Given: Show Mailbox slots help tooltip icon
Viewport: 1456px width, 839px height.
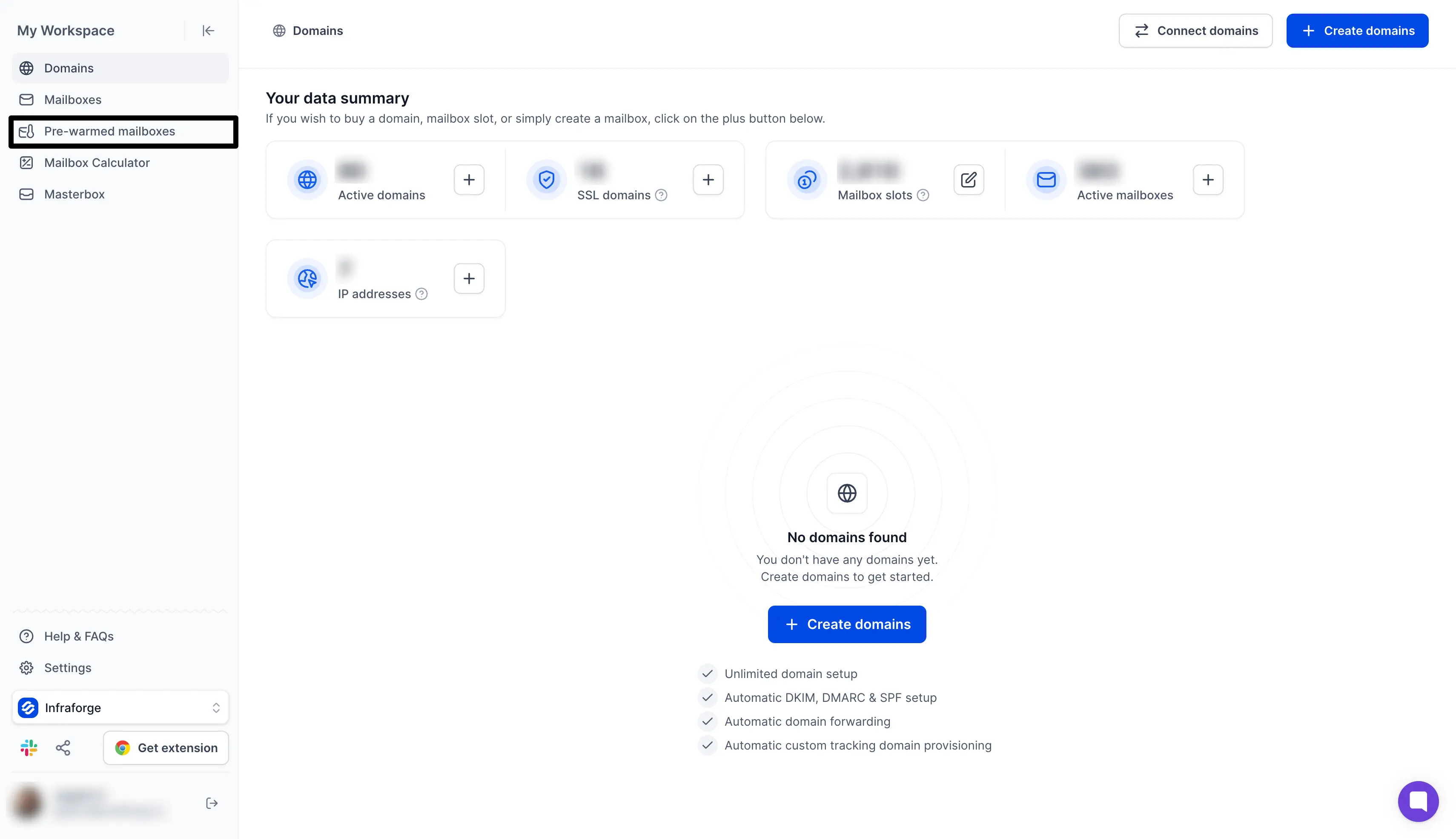Looking at the screenshot, I should 923,195.
